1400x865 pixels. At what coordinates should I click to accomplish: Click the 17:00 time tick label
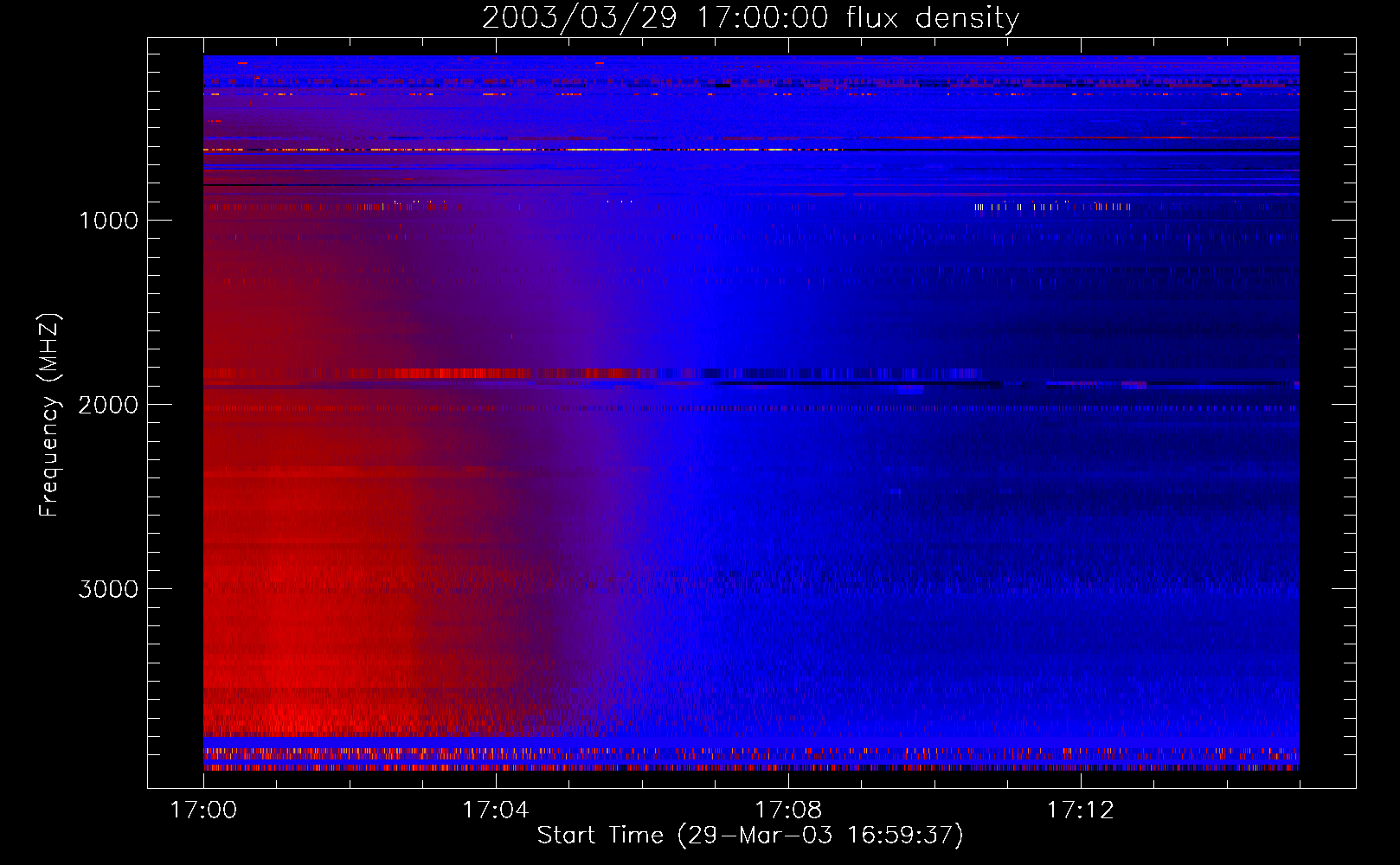[203, 811]
